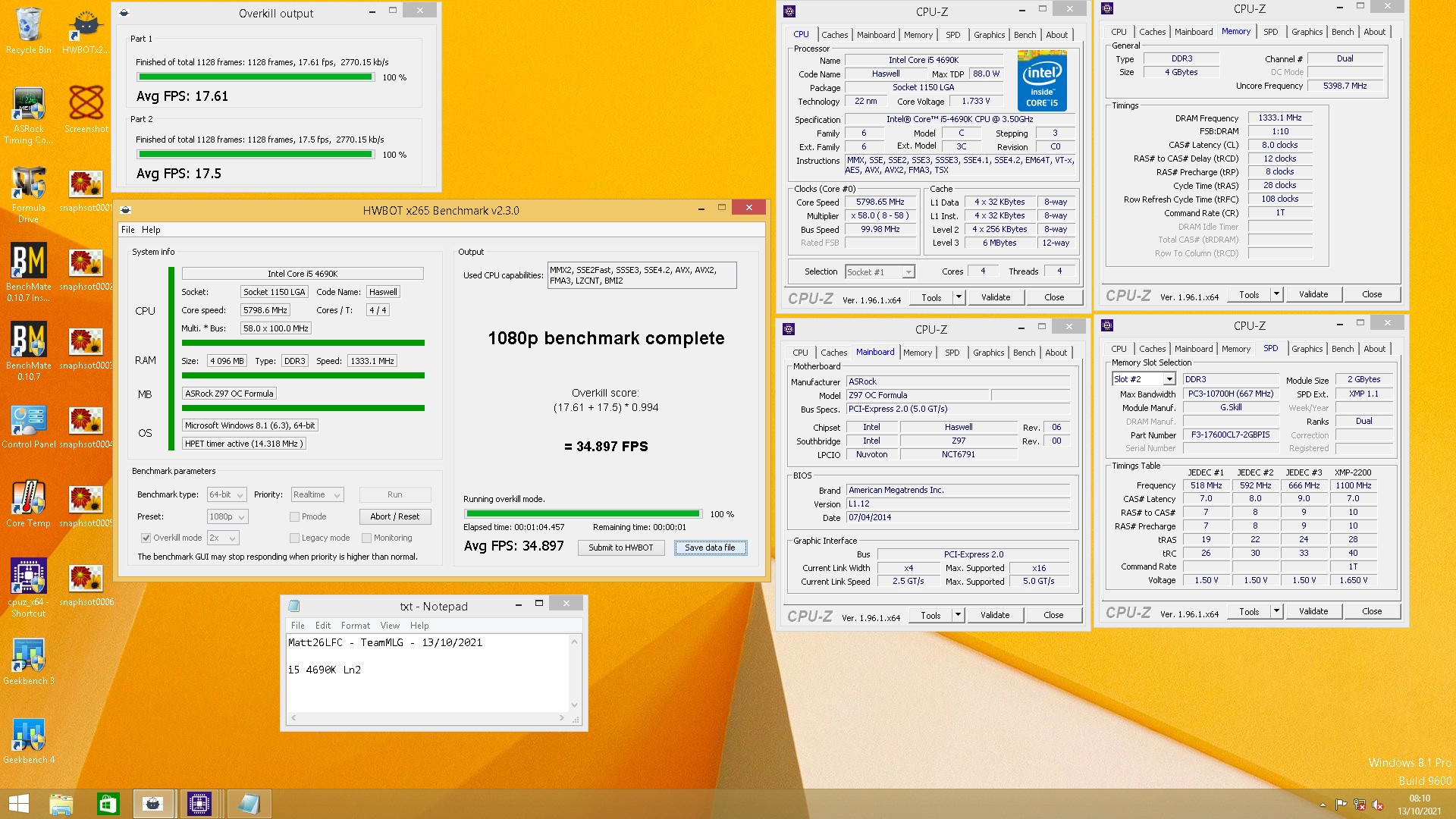The image size is (1456, 819).
Task: Open BenchMate 0.10.7 desktop icon
Action: coord(28,351)
